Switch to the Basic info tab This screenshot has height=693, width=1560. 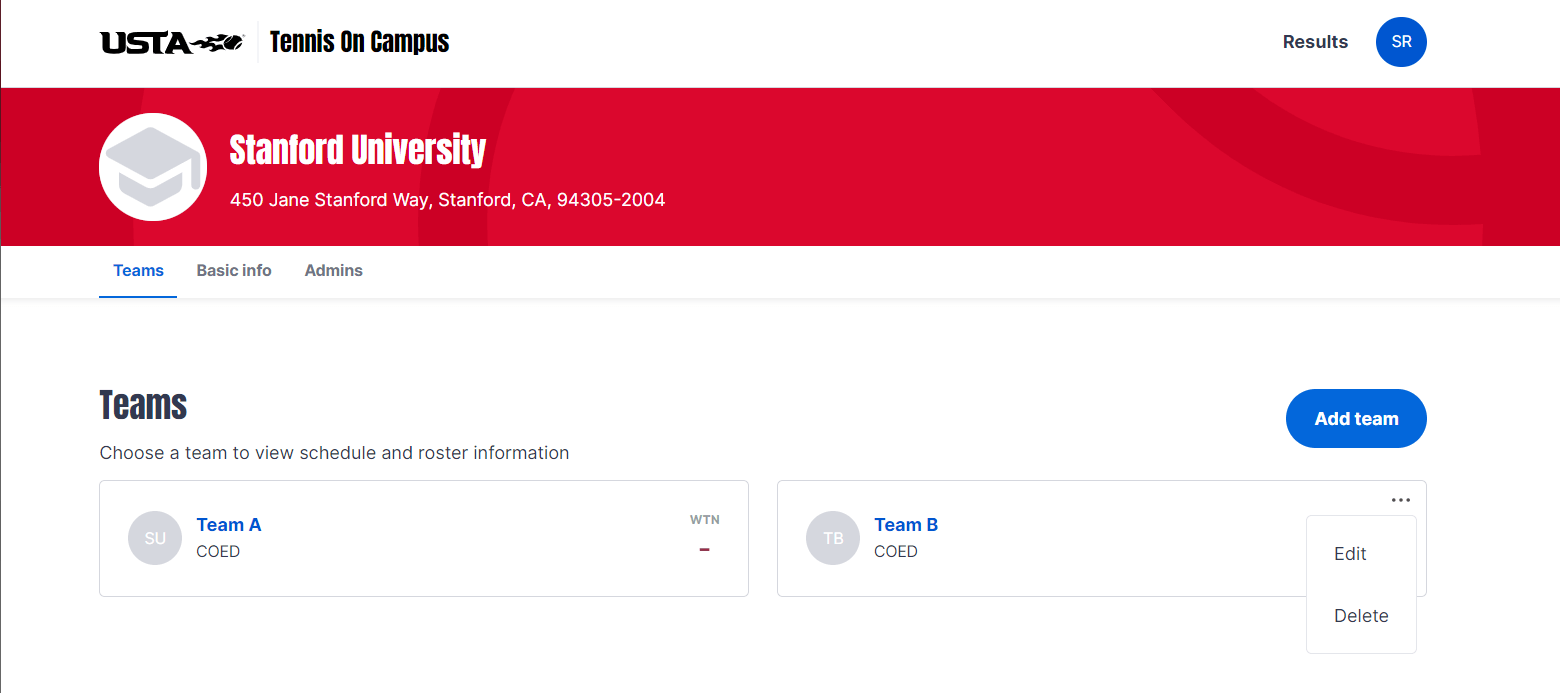pos(233,270)
